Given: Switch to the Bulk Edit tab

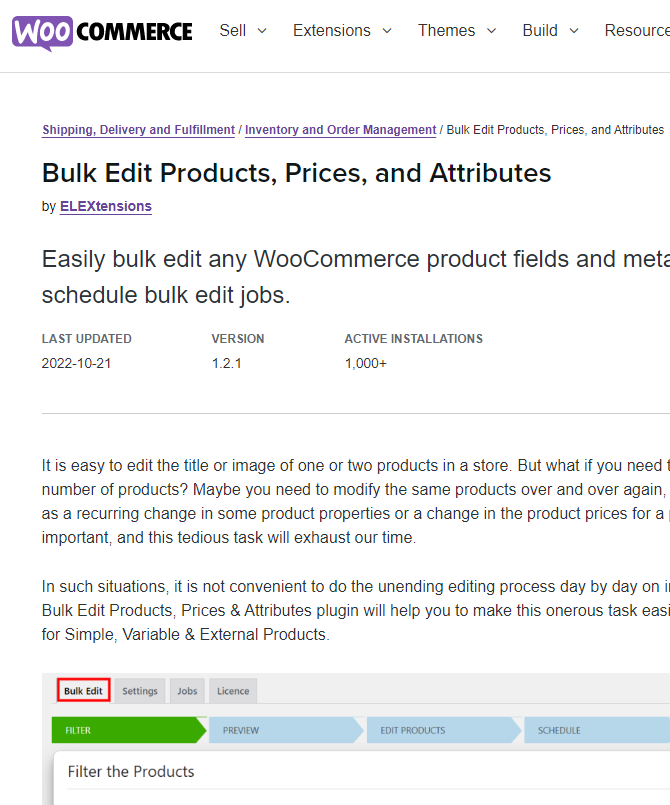Looking at the screenshot, I should [83, 690].
